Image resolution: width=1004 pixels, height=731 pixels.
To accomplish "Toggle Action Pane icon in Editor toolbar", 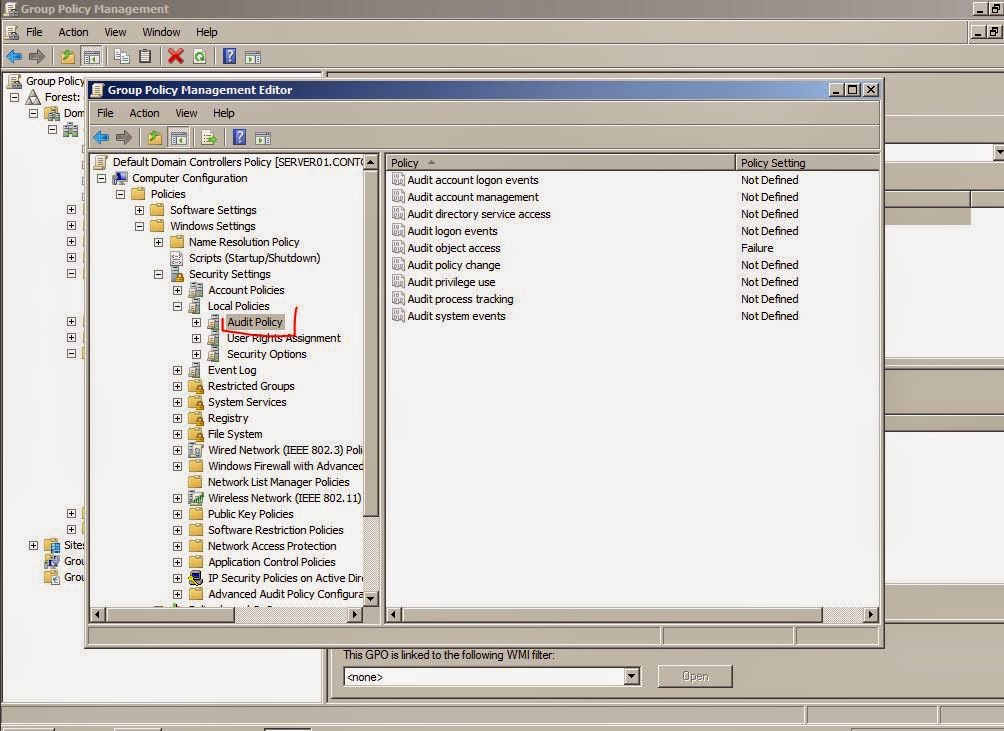I will (x=263, y=138).
